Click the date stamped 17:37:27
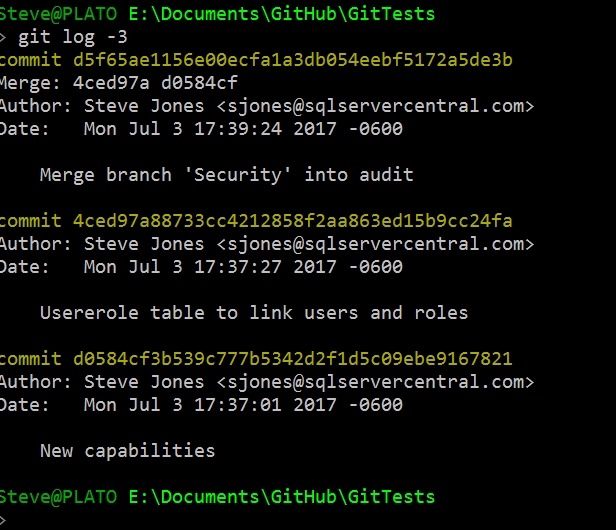This screenshot has width=616, height=530. pyautogui.click(x=242, y=266)
